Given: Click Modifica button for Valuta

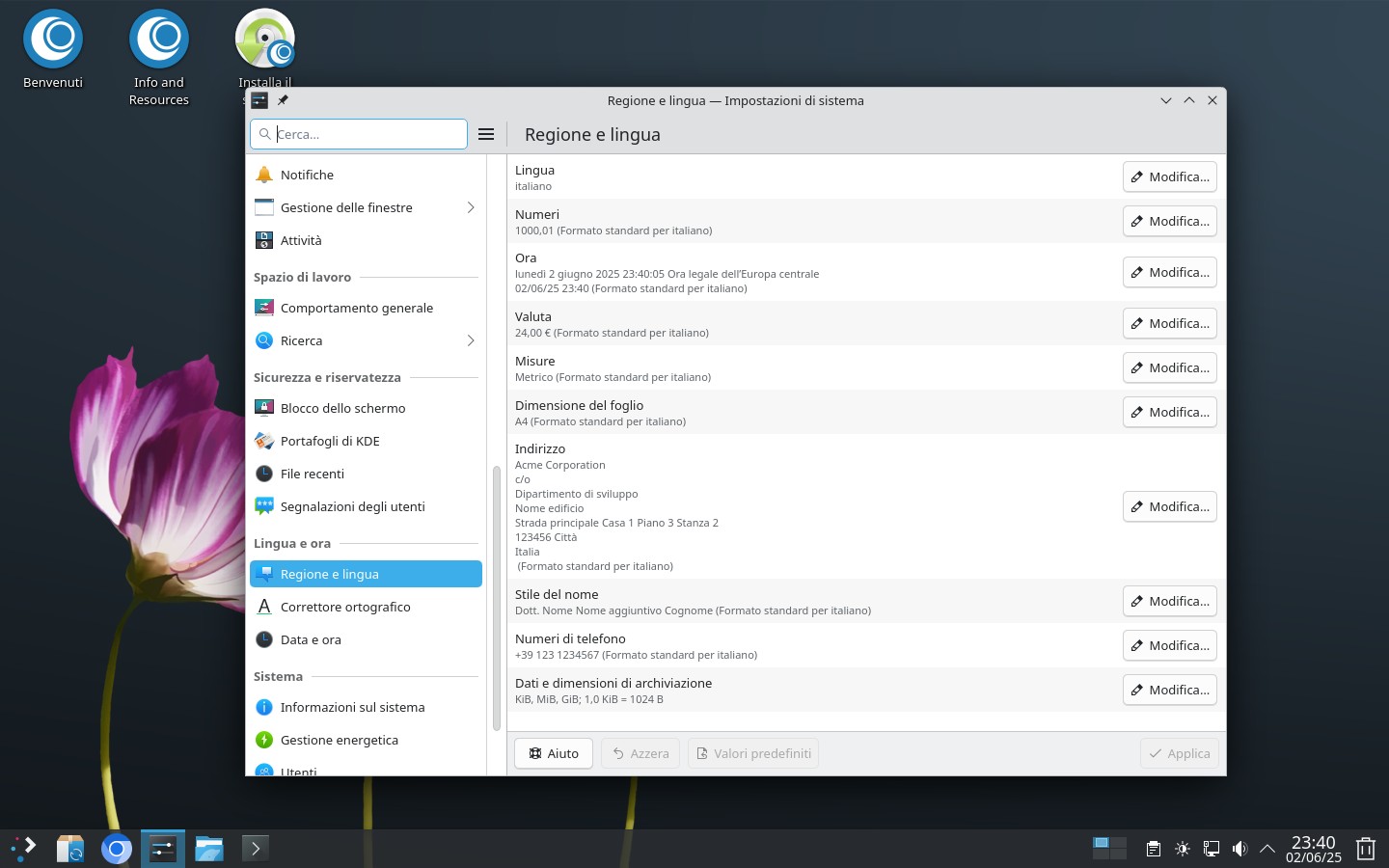Looking at the screenshot, I should pos(1169,323).
